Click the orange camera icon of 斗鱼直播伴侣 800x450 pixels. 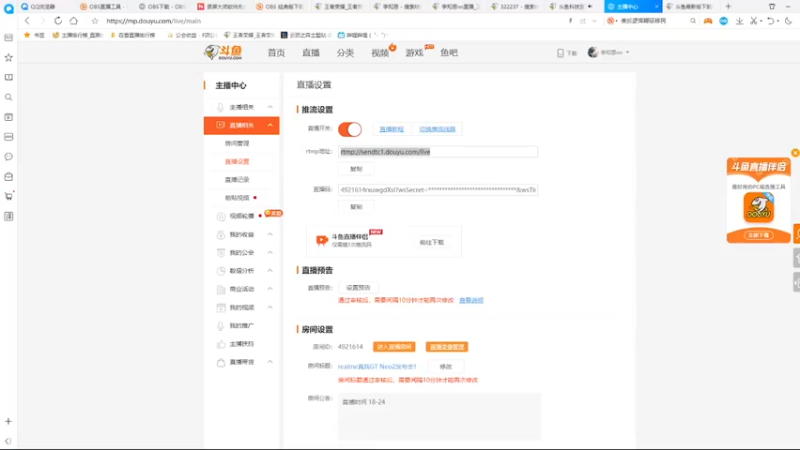click(x=321, y=240)
